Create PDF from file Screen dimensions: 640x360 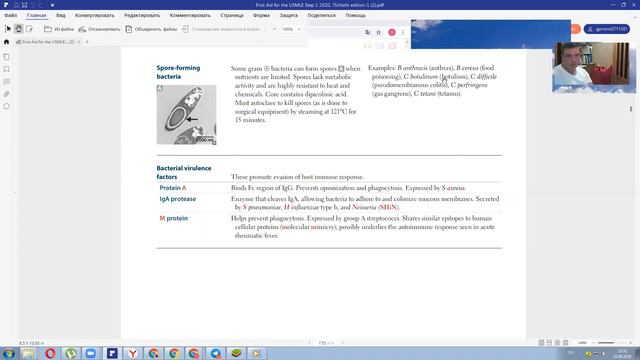tap(59, 29)
